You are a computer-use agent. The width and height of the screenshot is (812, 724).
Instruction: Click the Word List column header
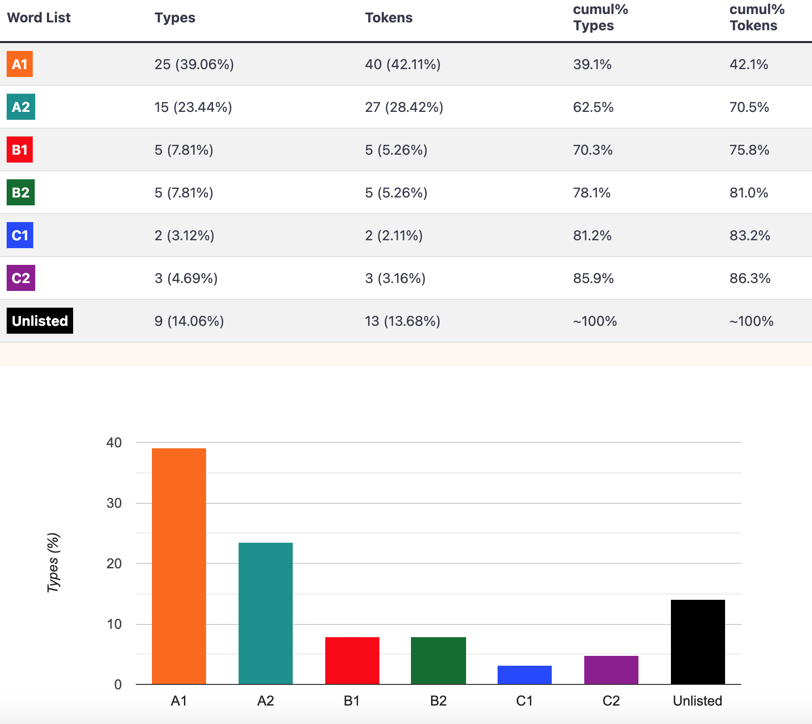tap(39, 18)
